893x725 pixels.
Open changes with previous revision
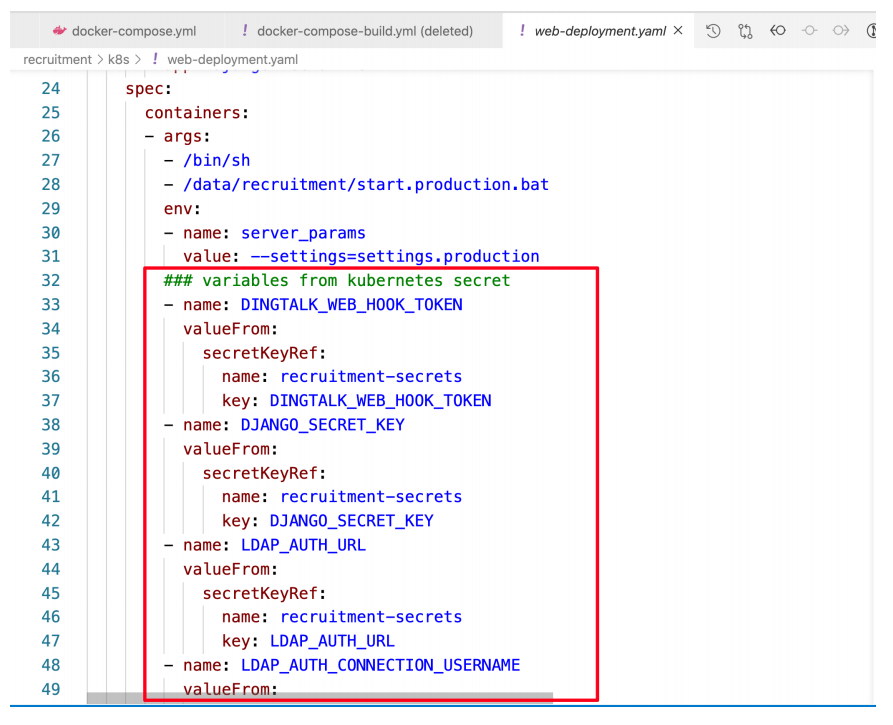point(776,31)
